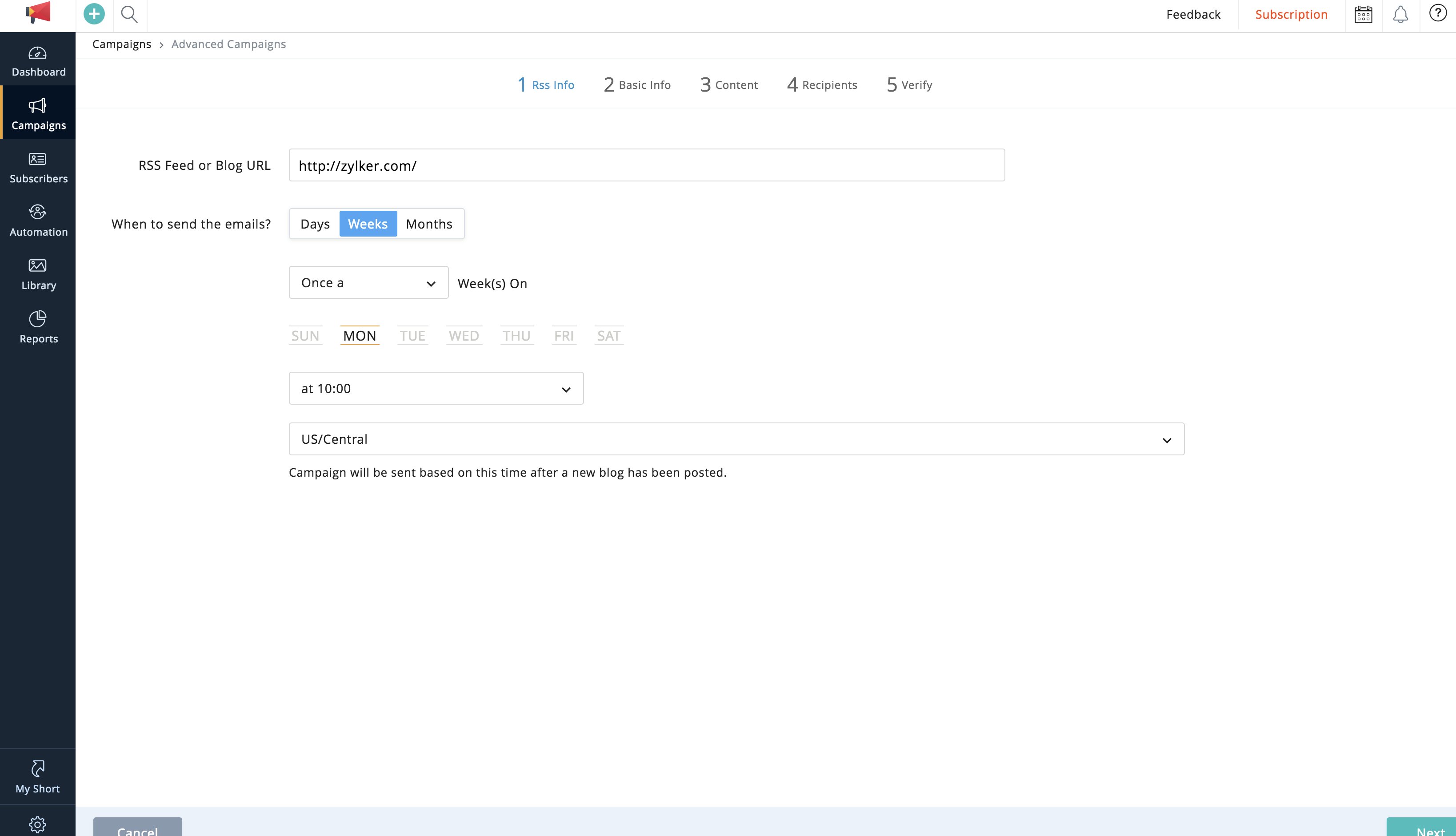Click the green plus create icon
Image resolution: width=1456 pixels, height=836 pixels.
point(94,14)
